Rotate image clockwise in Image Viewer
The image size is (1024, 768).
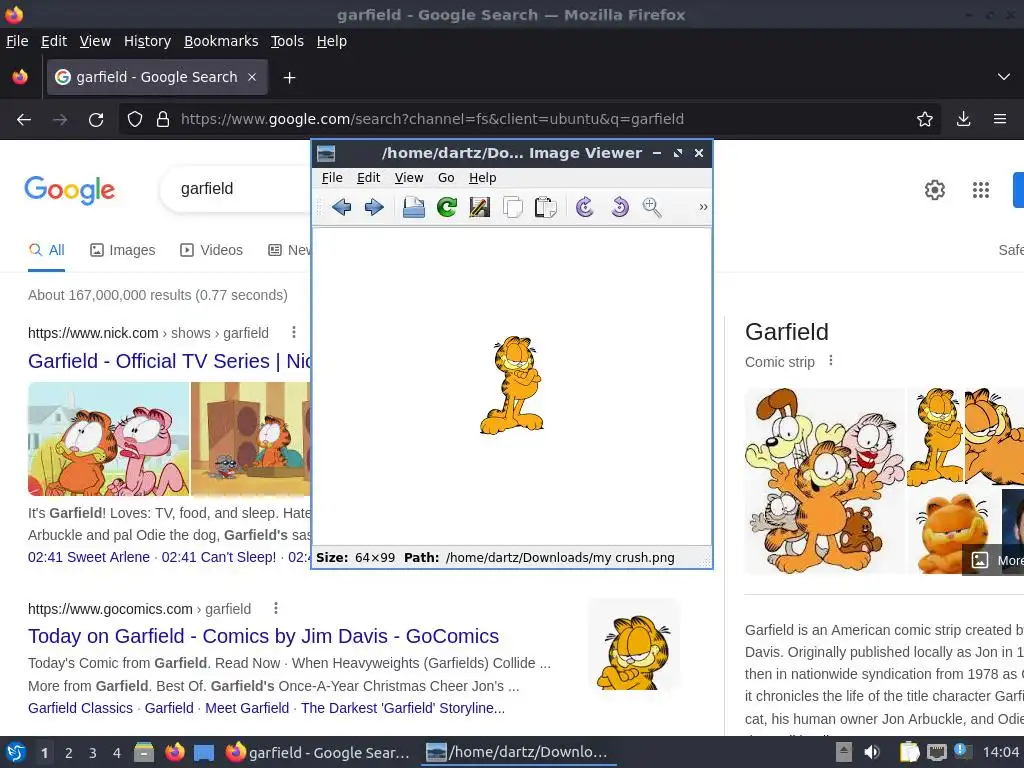pyautogui.click(x=585, y=208)
